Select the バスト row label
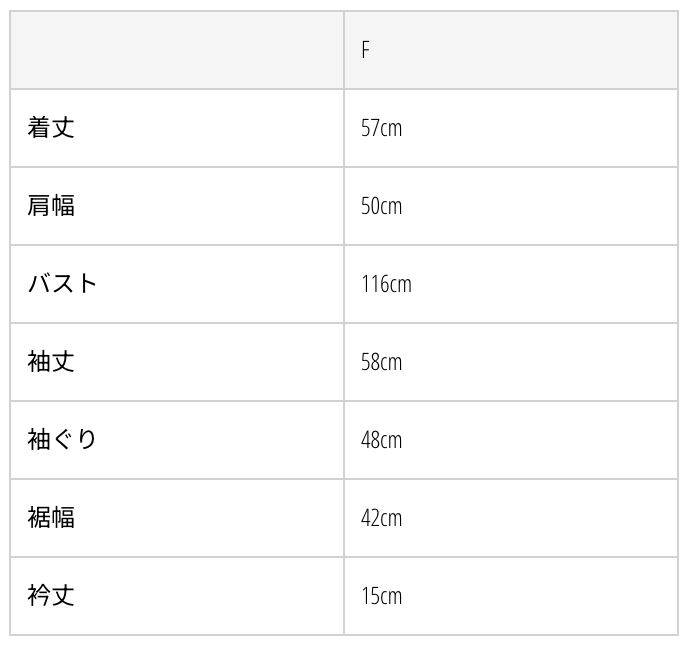696x648 pixels. [62, 284]
